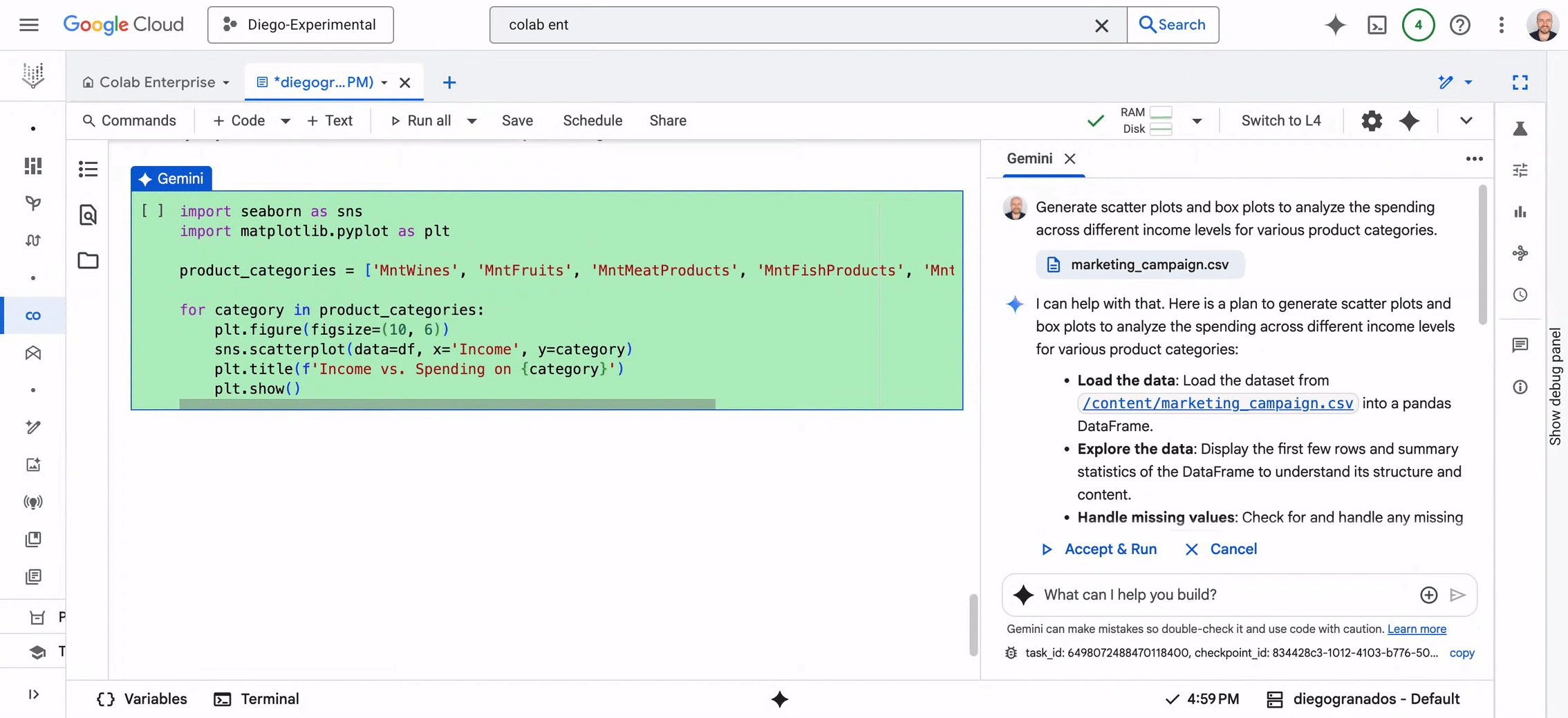The height and width of the screenshot is (718, 1568).
Task: Click the bottom-center Gemini sparkle icon
Action: (780, 699)
